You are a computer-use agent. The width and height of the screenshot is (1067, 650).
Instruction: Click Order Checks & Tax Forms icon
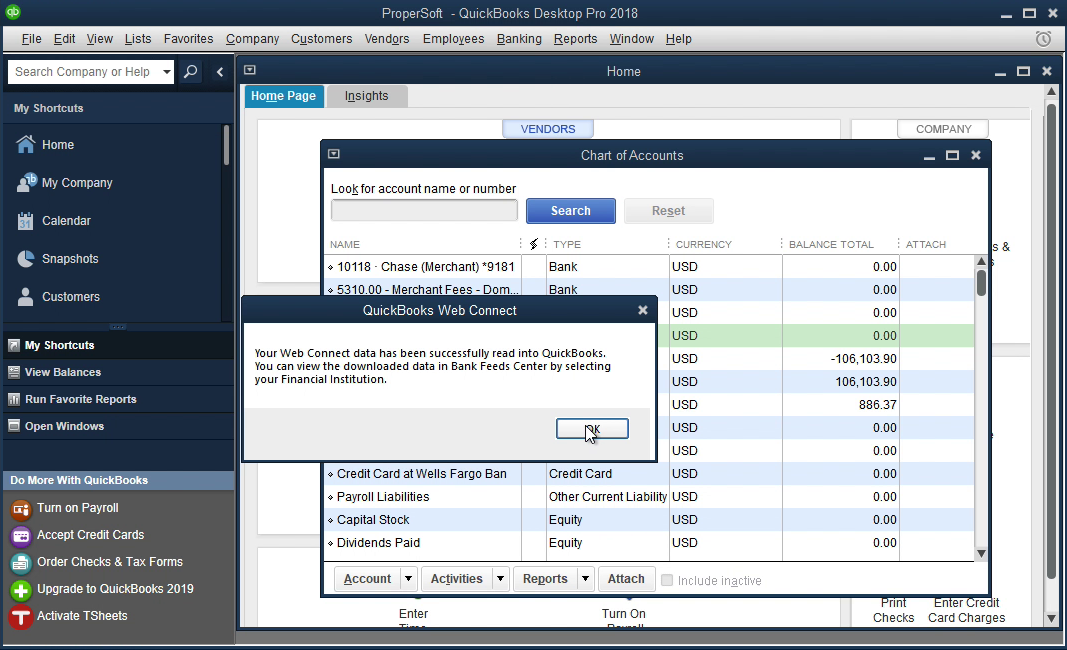coord(20,563)
